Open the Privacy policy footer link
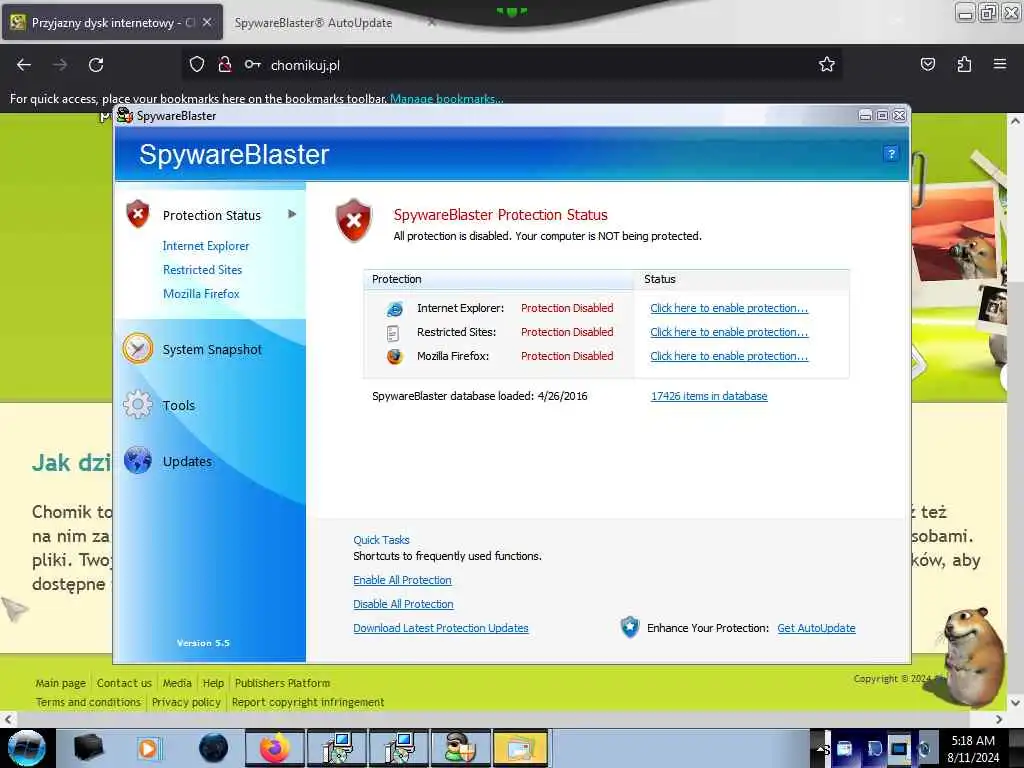Viewport: 1024px width, 768px height. click(186, 702)
